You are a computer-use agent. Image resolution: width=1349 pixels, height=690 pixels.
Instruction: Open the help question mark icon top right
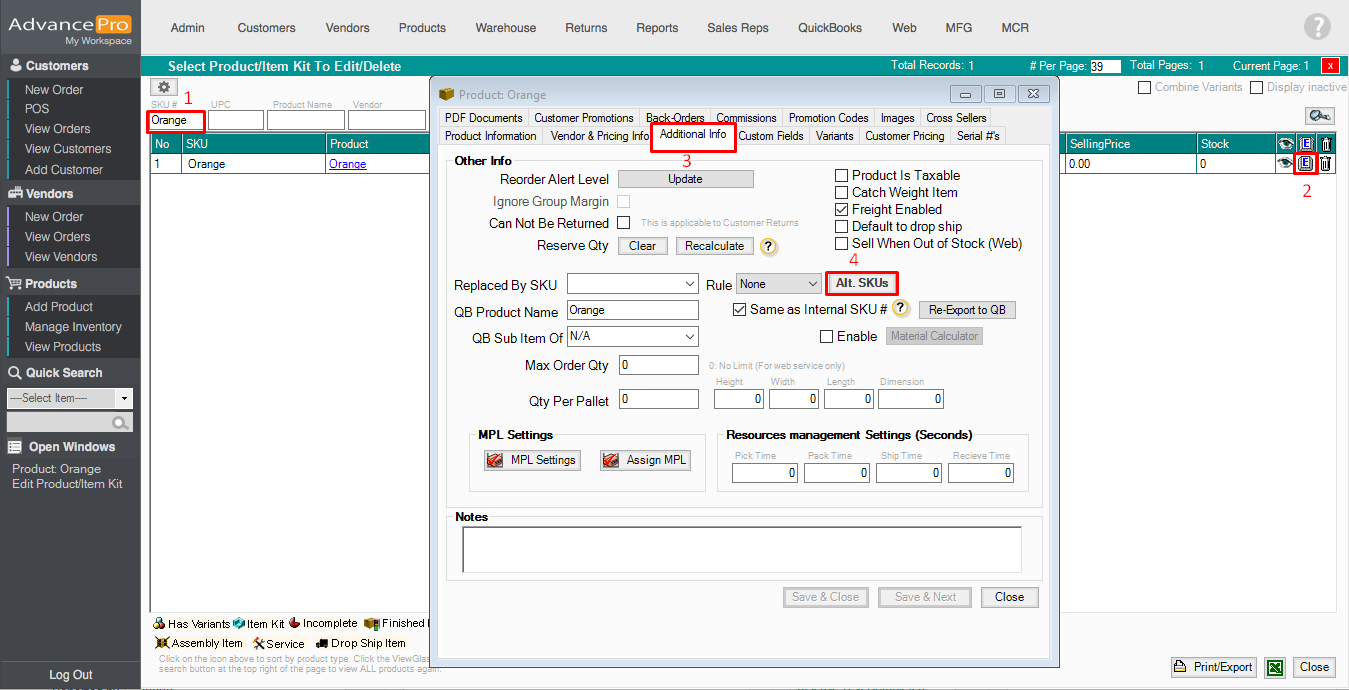point(1317,28)
